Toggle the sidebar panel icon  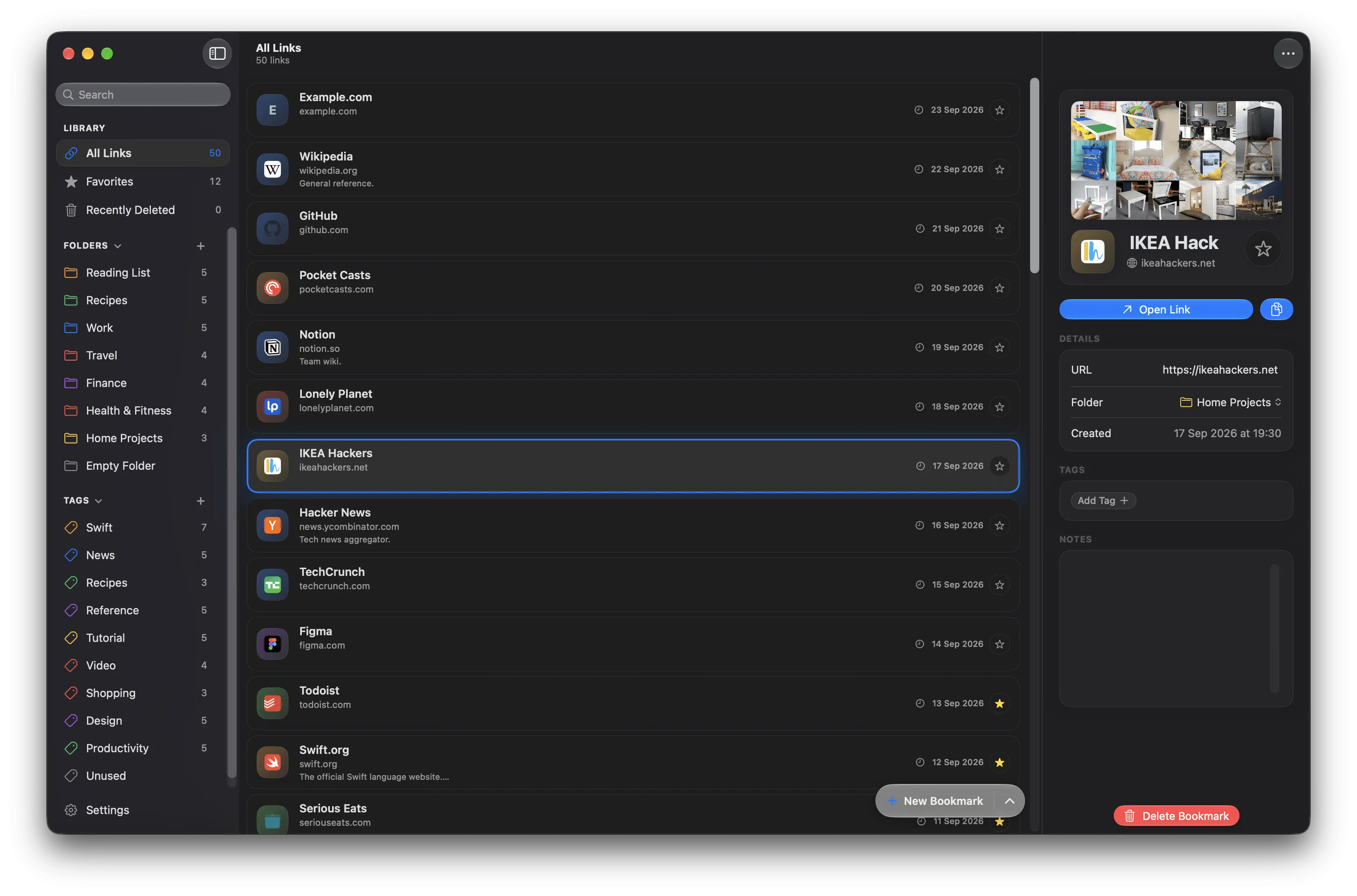217,53
